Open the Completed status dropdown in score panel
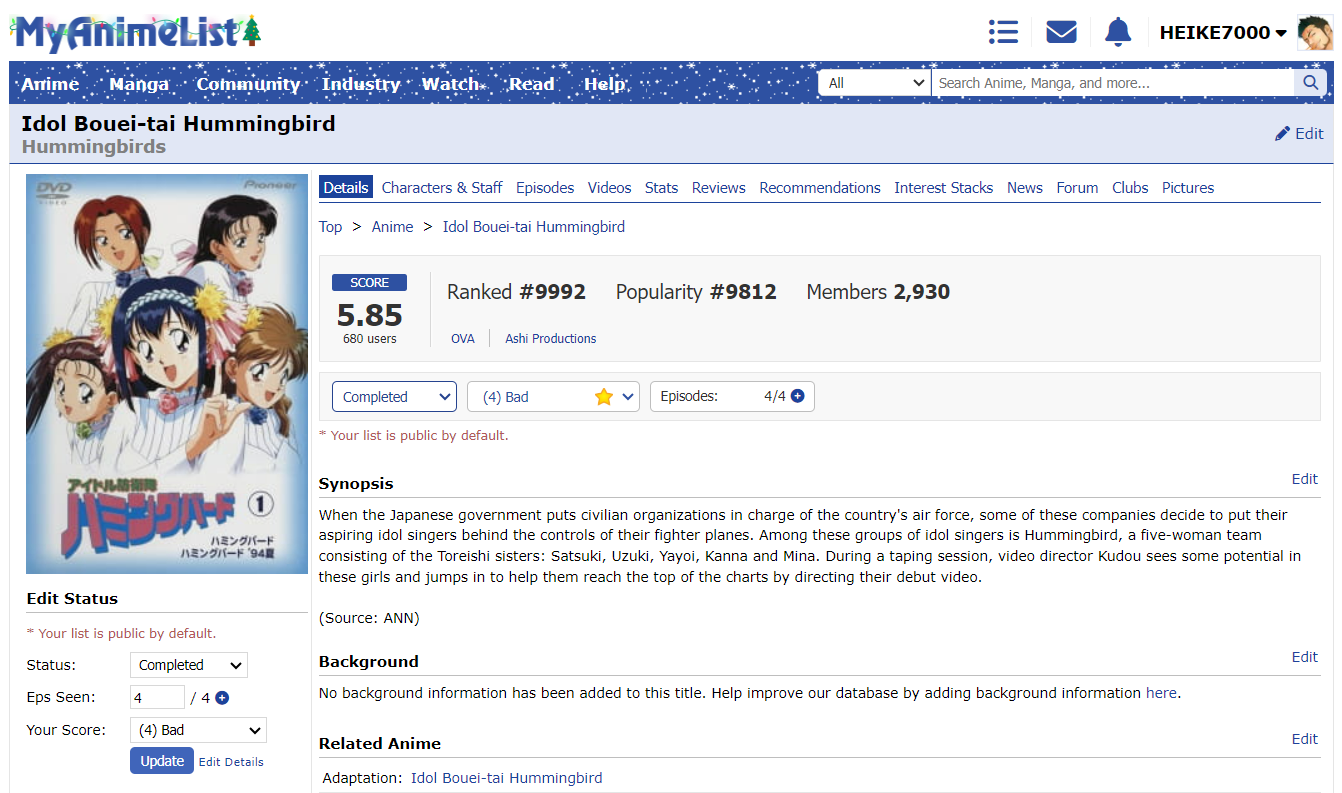 (394, 397)
